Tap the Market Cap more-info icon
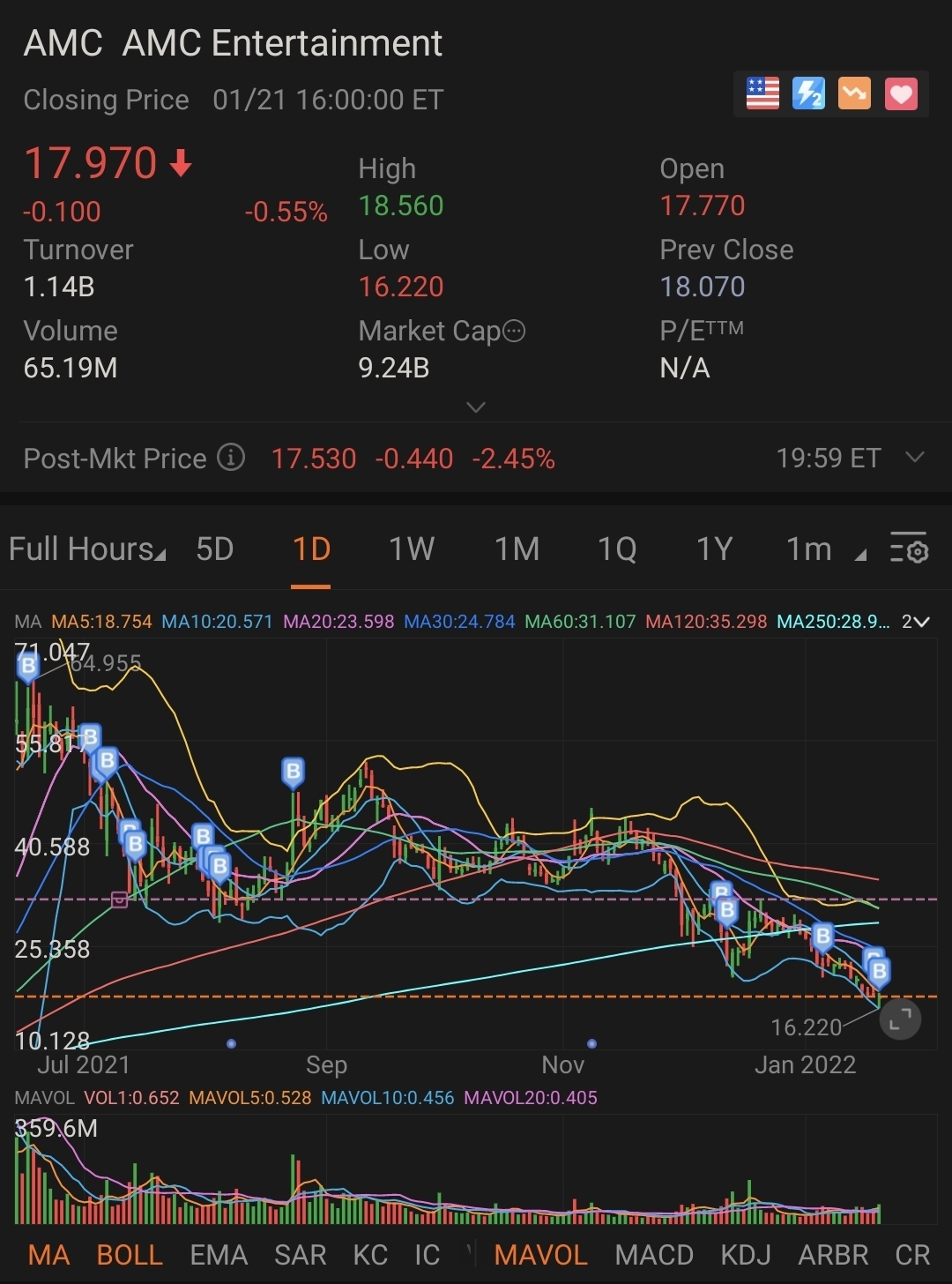 pyautogui.click(x=514, y=332)
